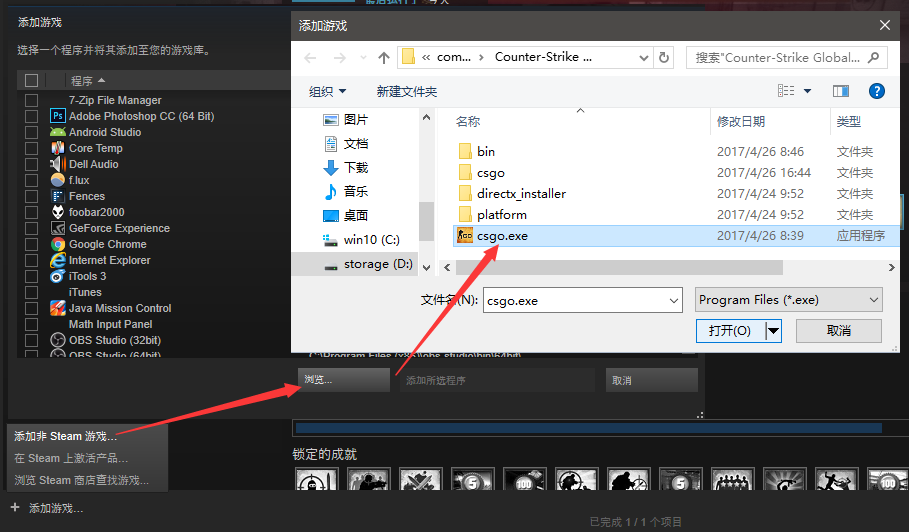This screenshot has height=532, width=909.
Task: Open the view options dropdown arrow
Action: tap(808, 91)
